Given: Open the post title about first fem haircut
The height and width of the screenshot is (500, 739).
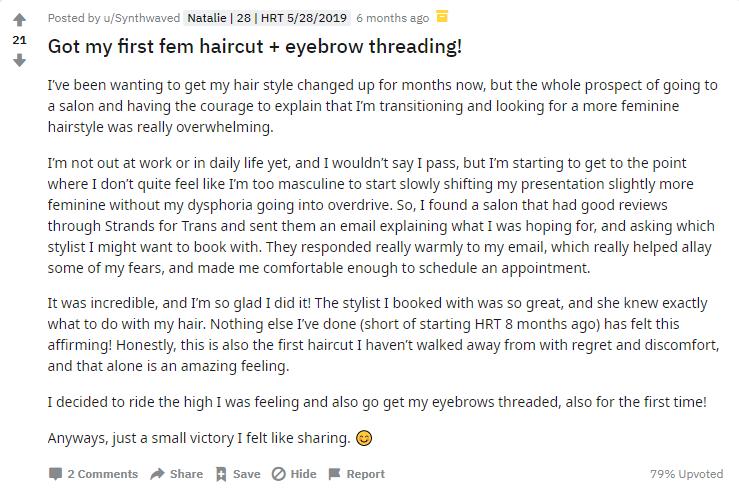Looking at the screenshot, I should point(255,47).
